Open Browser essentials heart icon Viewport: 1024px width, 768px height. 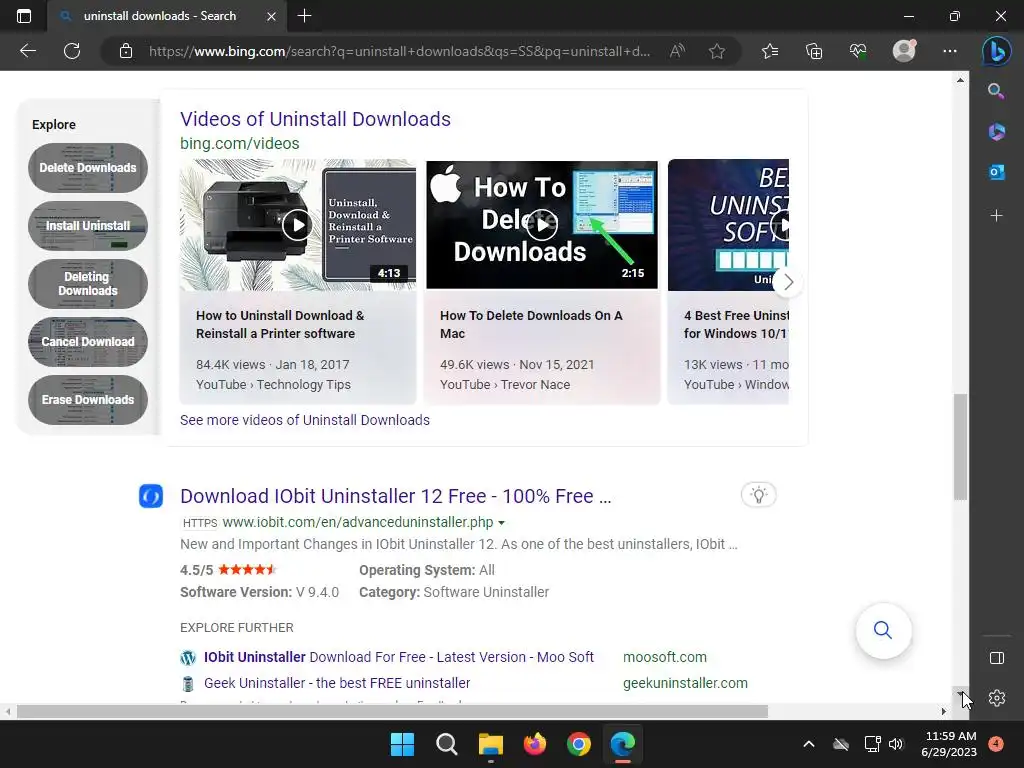(x=858, y=51)
